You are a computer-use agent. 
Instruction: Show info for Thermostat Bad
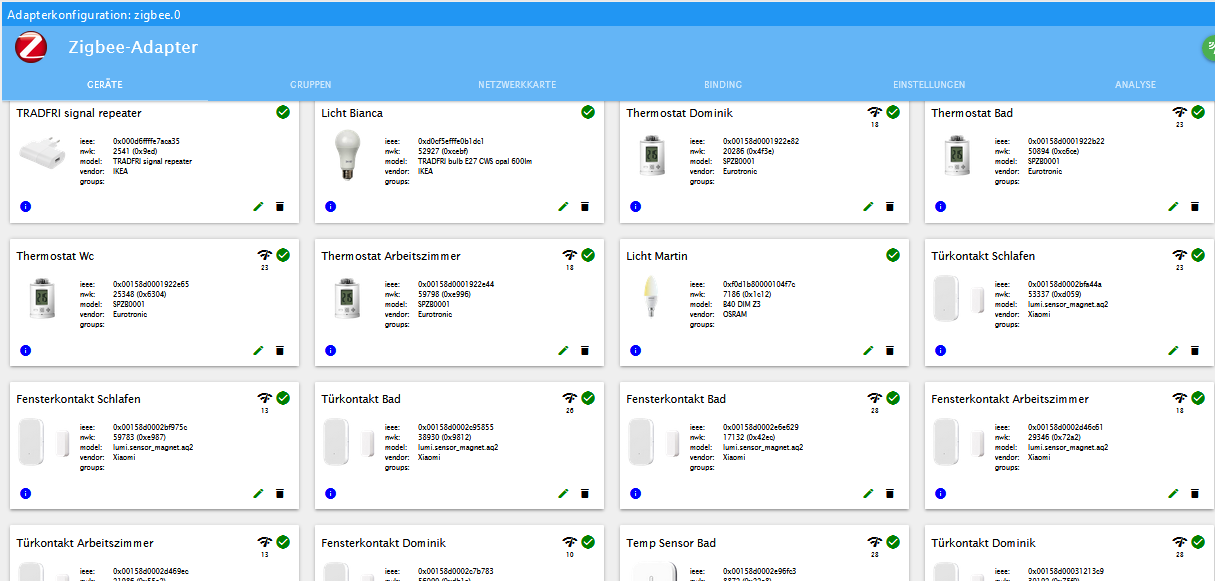click(941, 207)
